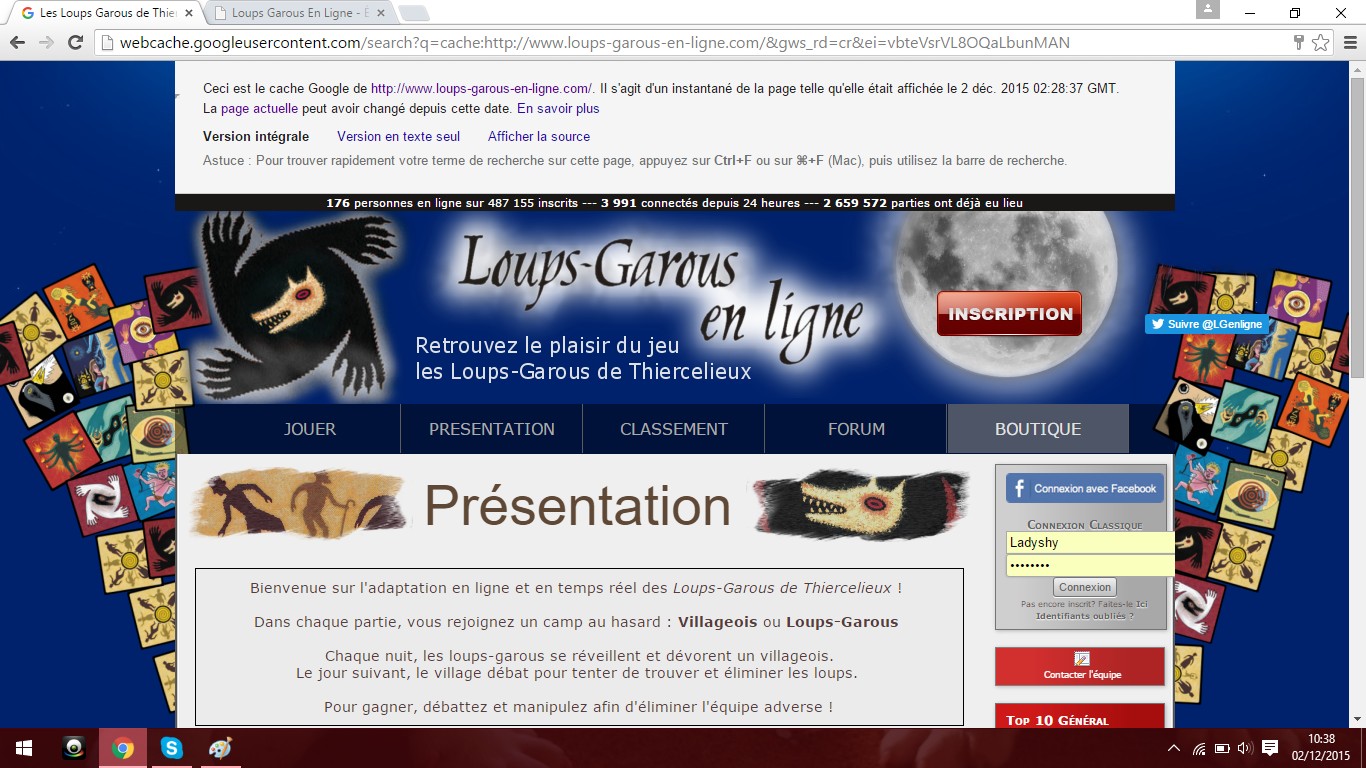The image size is (1366, 768).
Task: Click the Chrome taskbar icon
Action: pyautogui.click(x=123, y=748)
